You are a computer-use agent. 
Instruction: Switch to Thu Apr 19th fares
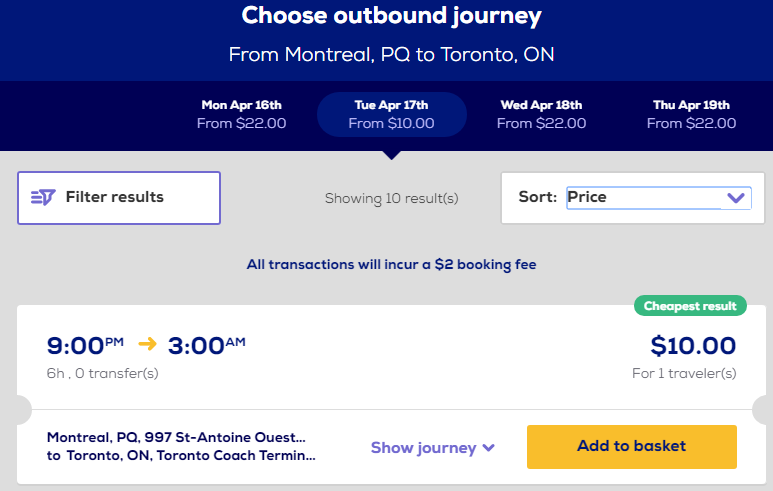point(691,114)
